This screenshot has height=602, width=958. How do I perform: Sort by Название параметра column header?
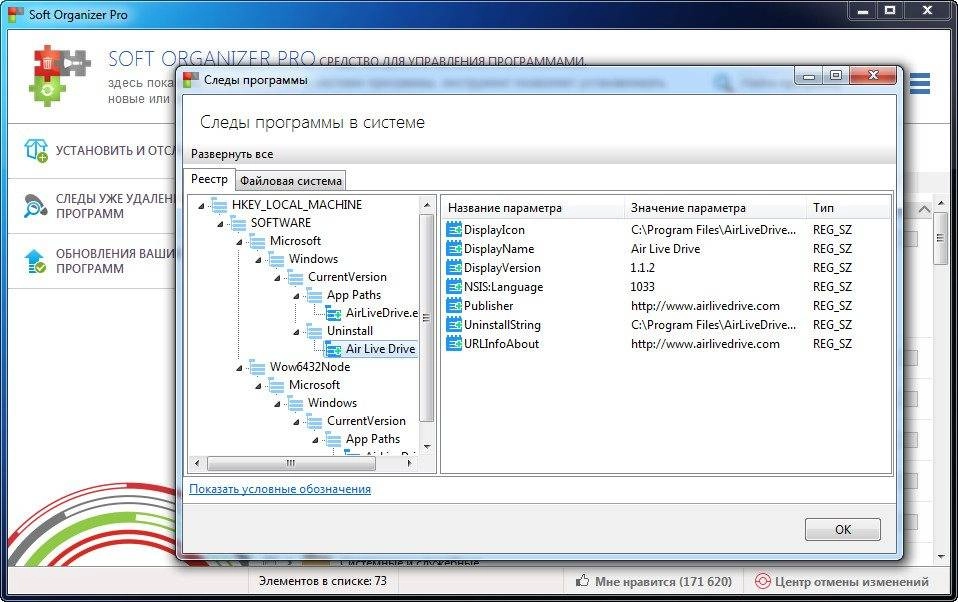533,208
